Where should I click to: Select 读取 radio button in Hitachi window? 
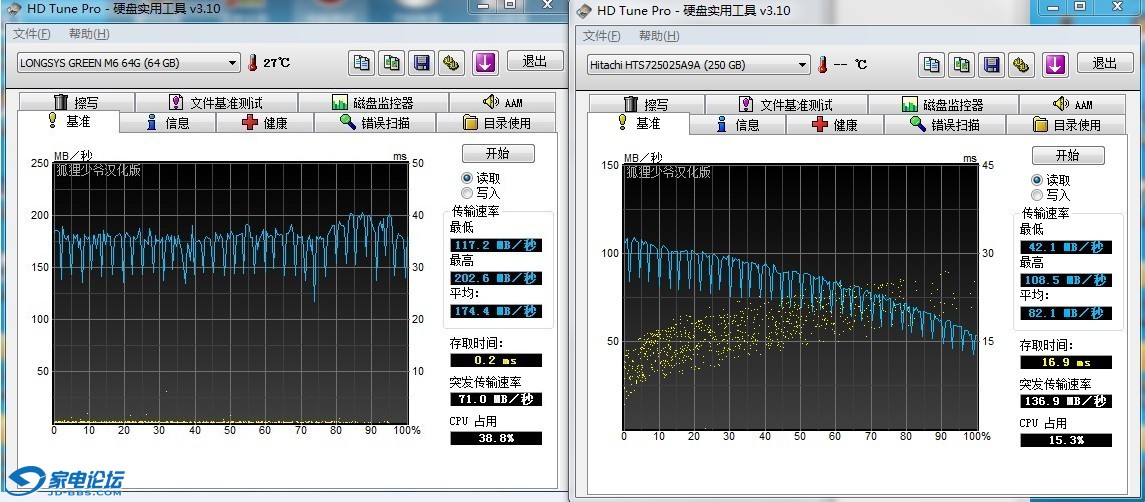click(1037, 180)
